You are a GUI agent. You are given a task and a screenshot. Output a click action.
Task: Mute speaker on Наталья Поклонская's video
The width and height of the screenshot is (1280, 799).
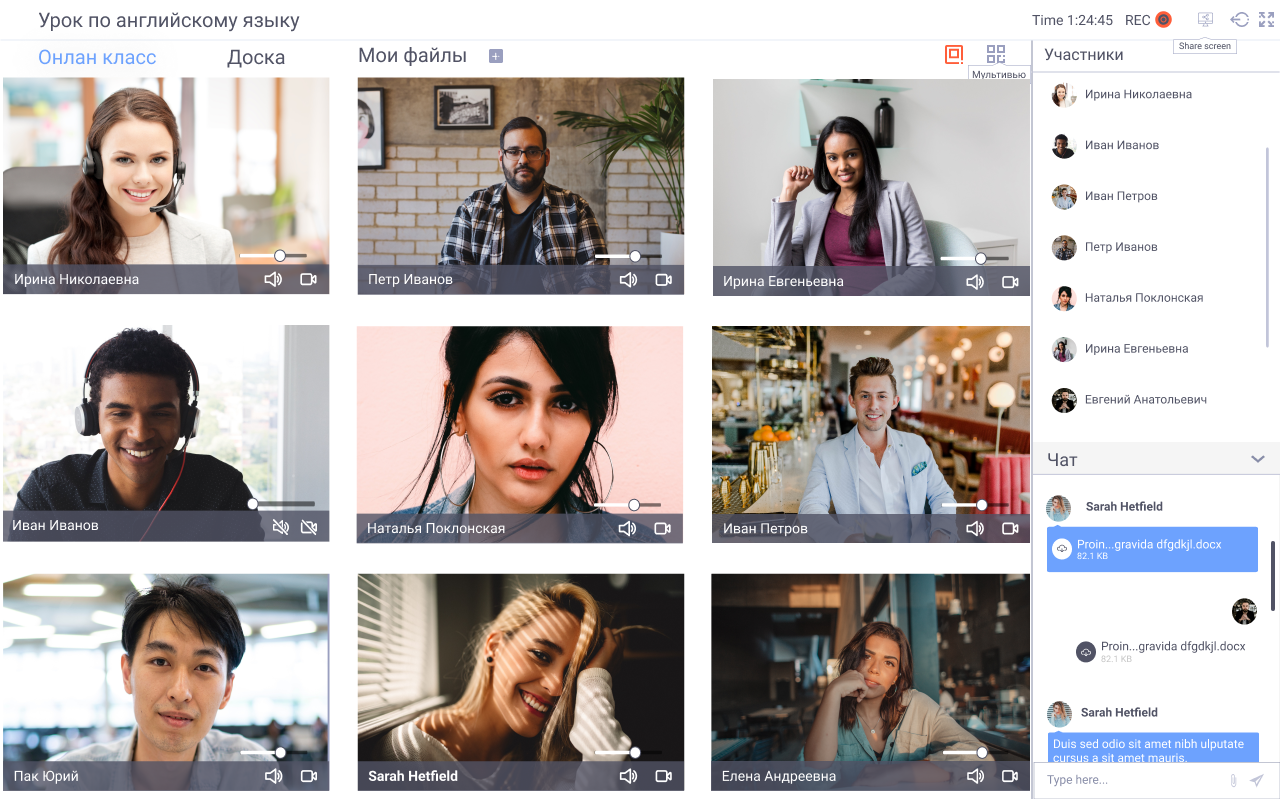(627, 528)
